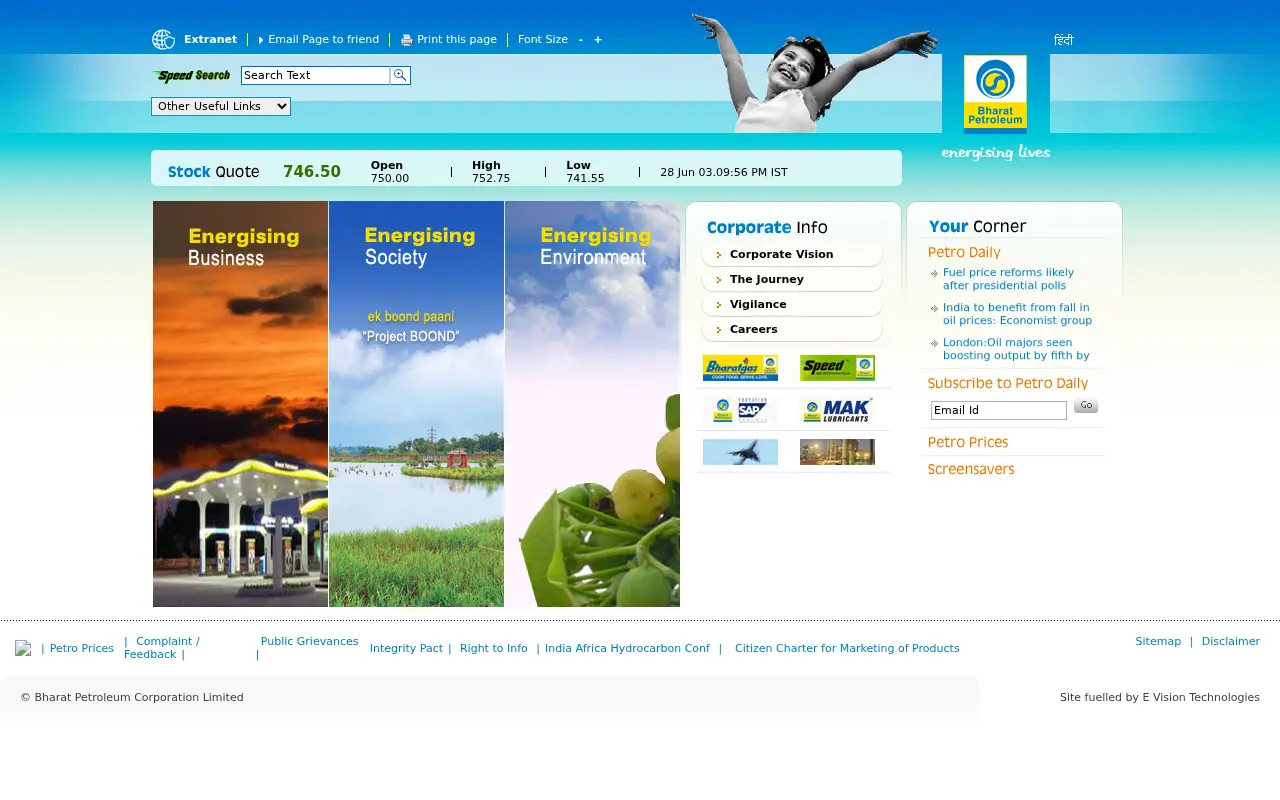Open the Sitemap link
Screen dimensions: 1280x800
point(1158,641)
